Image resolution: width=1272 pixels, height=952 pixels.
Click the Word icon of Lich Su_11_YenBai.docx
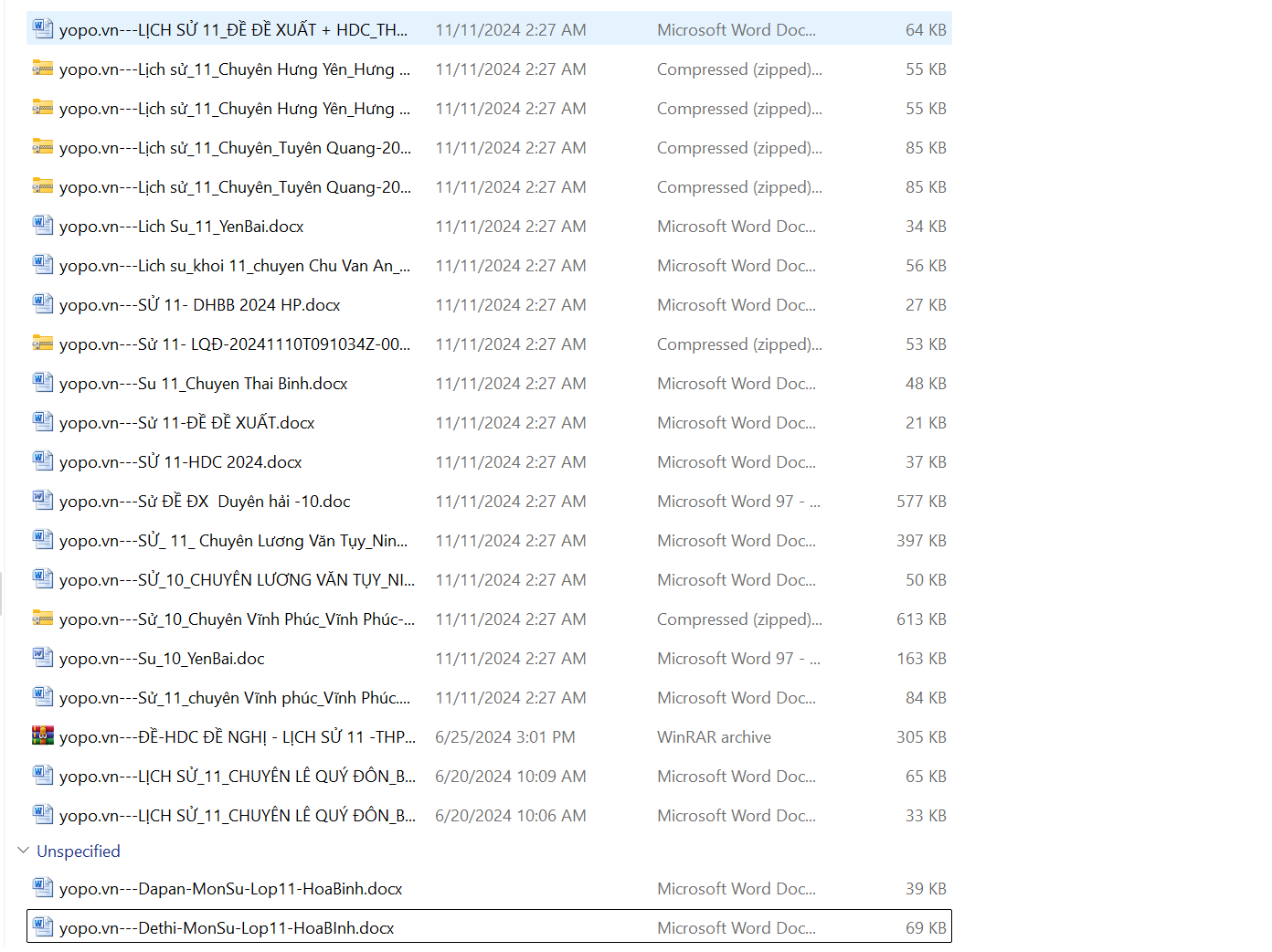tap(43, 226)
